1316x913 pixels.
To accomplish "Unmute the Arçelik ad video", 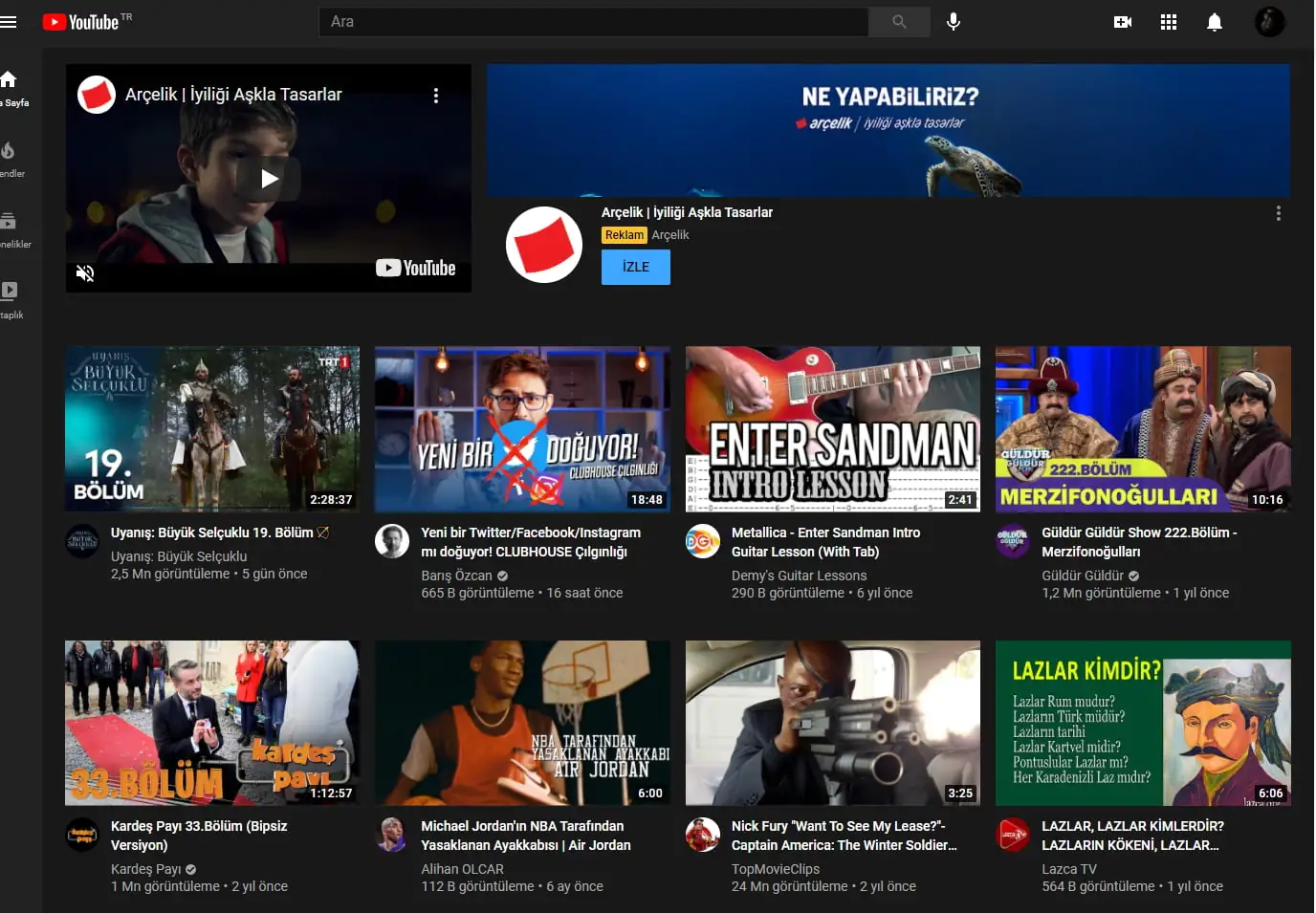I will click(x=85, y=272).
